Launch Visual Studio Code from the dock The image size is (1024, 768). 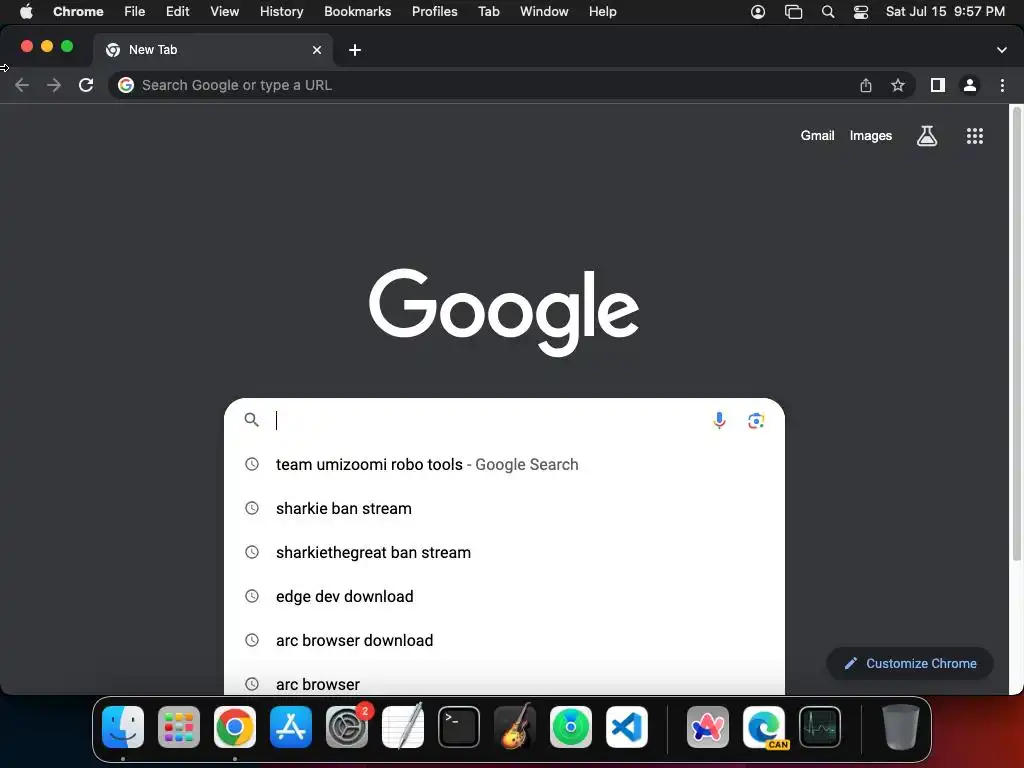pos(627,727)
